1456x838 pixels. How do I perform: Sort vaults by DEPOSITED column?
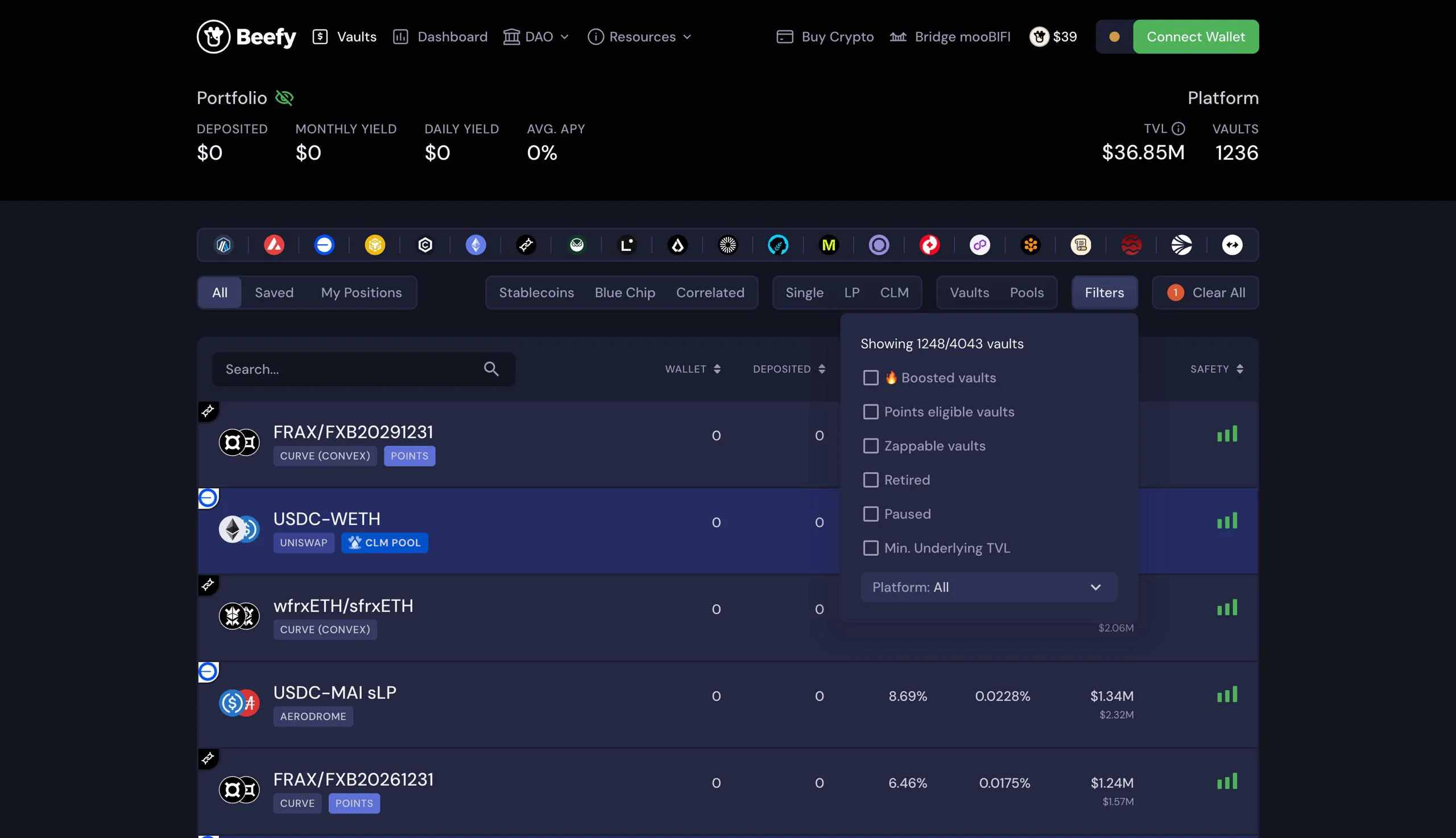789,369
